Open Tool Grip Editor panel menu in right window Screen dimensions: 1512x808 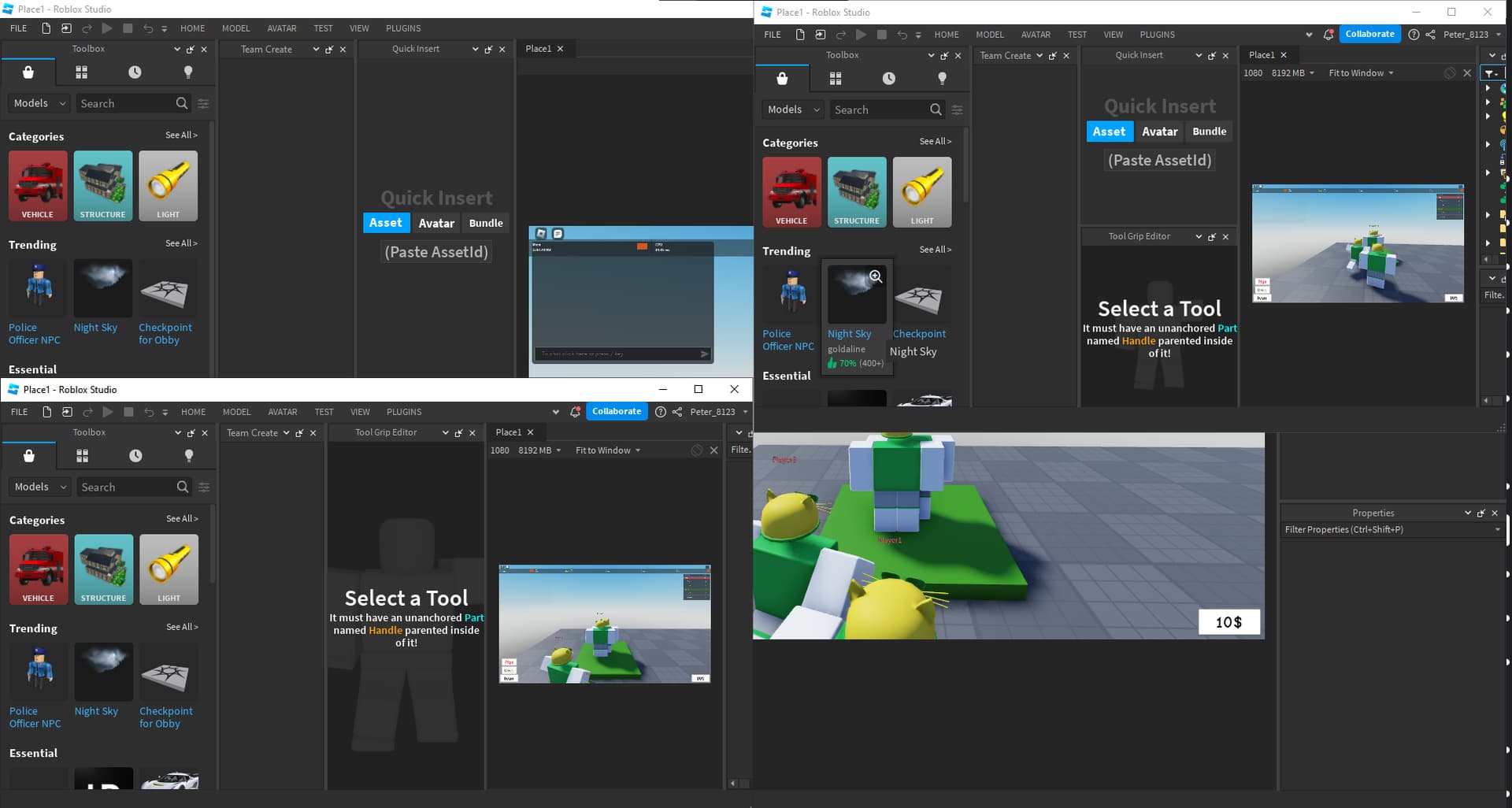pos(1199,237)
